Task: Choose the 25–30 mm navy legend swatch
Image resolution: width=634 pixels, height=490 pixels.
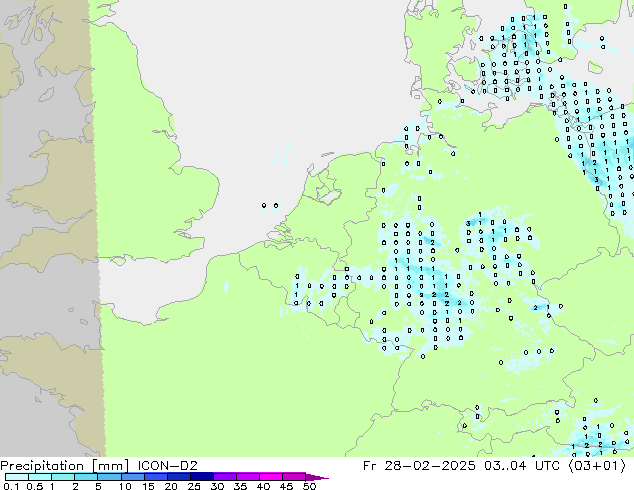Action: [x=202, y=477]
